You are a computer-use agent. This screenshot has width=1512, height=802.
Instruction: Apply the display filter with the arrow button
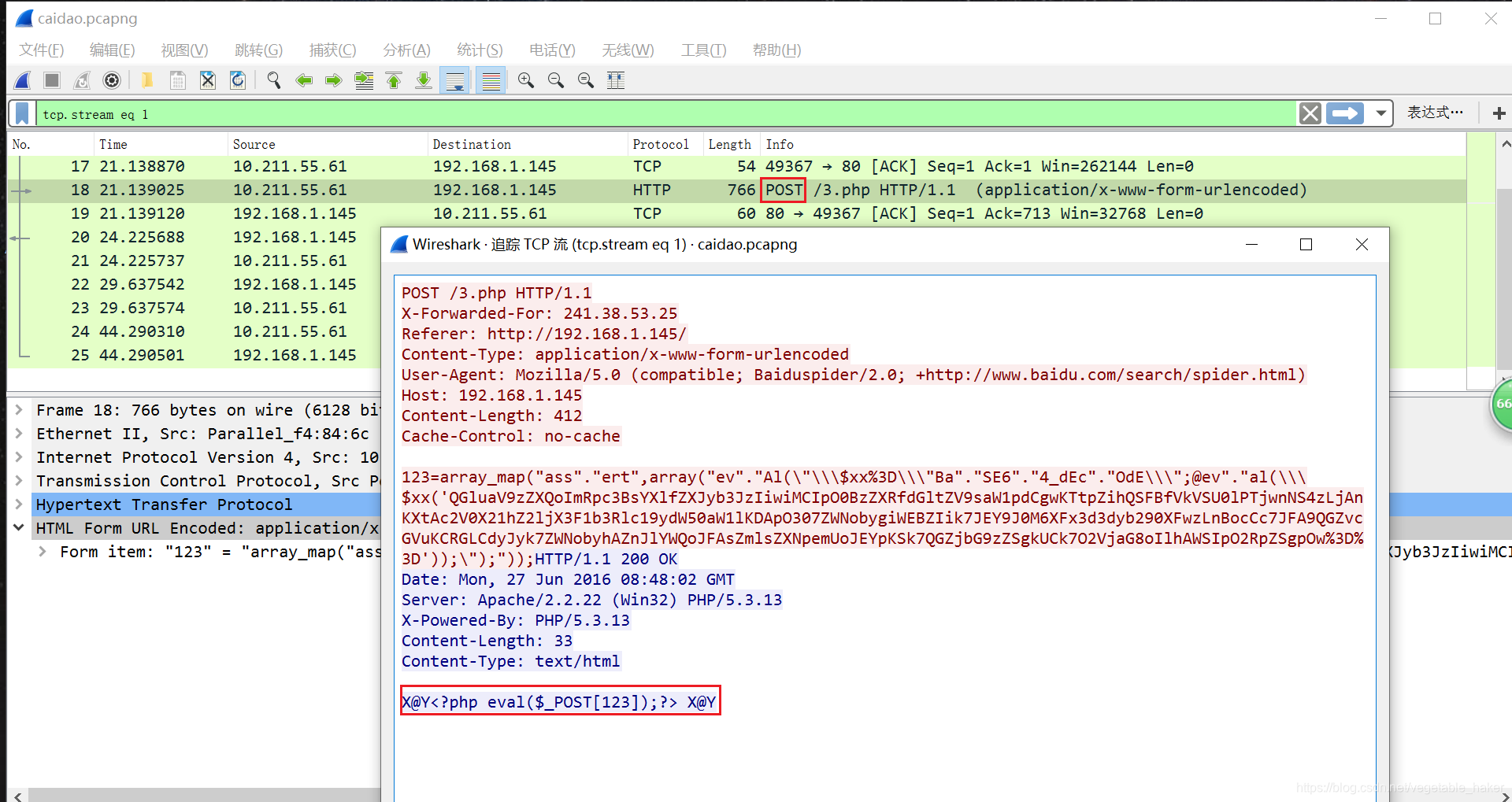pos(1345,114)
